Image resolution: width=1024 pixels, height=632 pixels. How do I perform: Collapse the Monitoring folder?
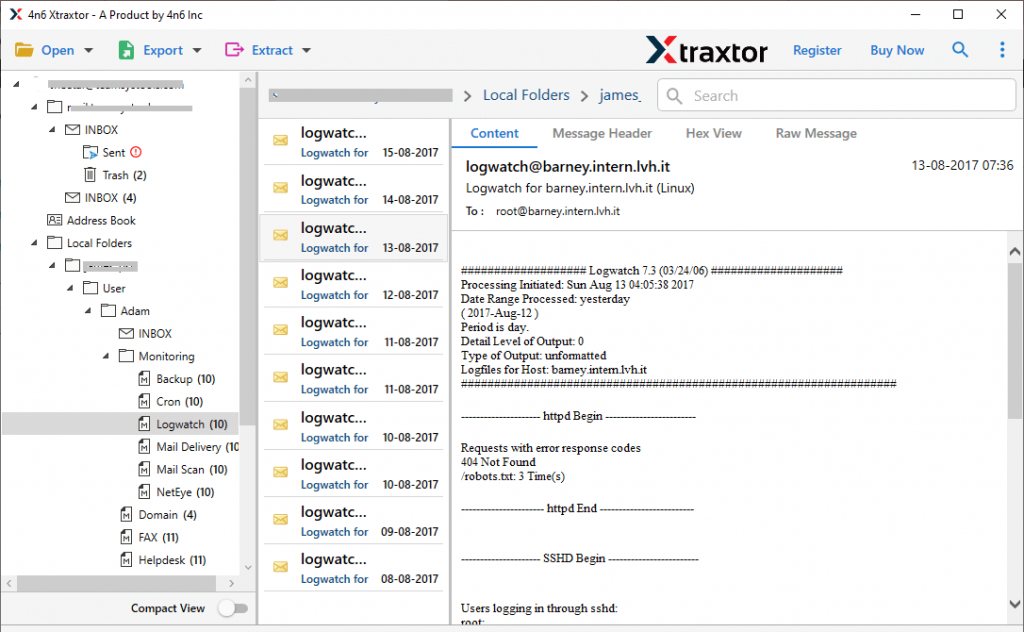104,355
